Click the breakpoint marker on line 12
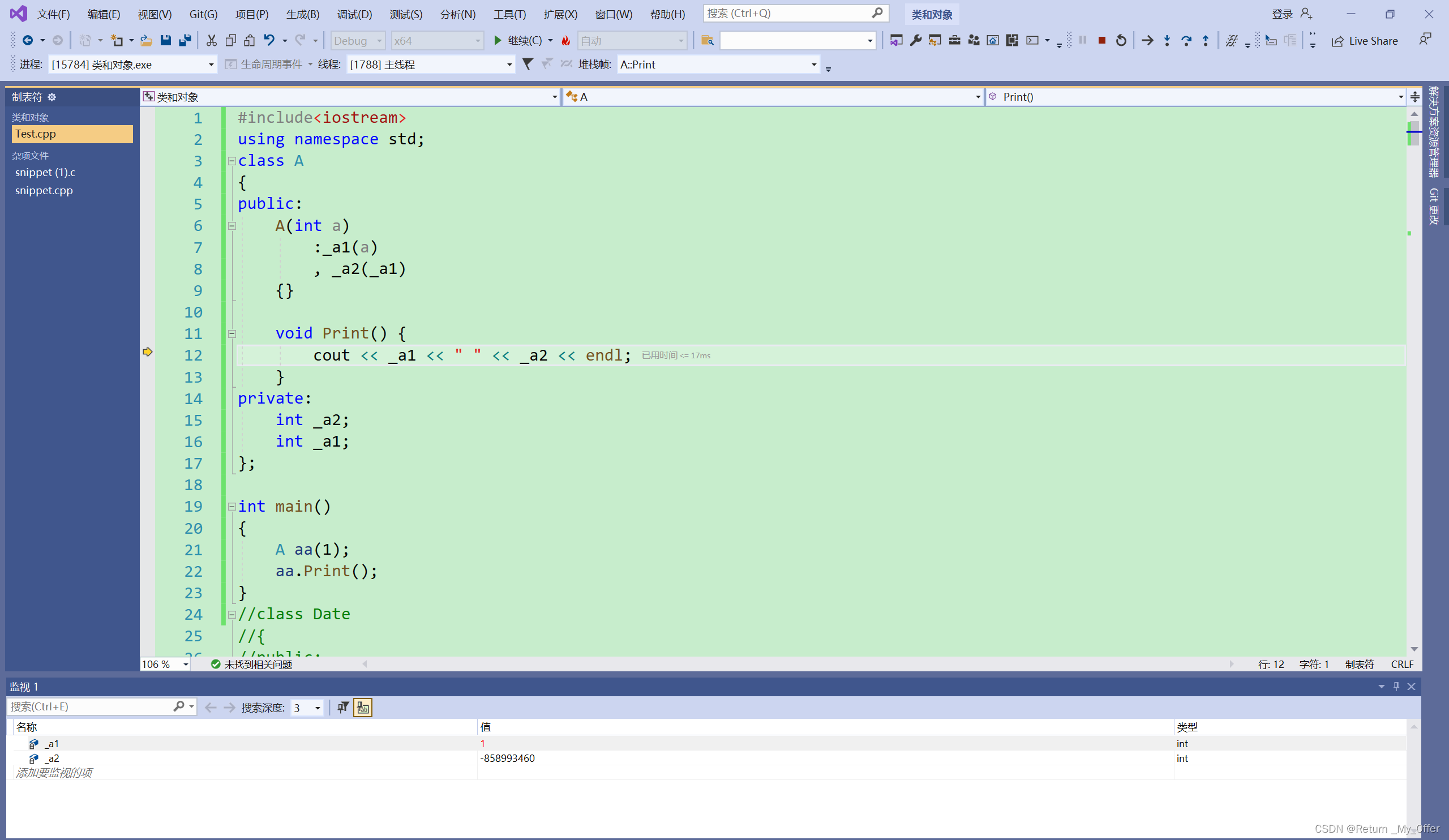This screenshot has height=840, width=1449. tap(147, 352)
